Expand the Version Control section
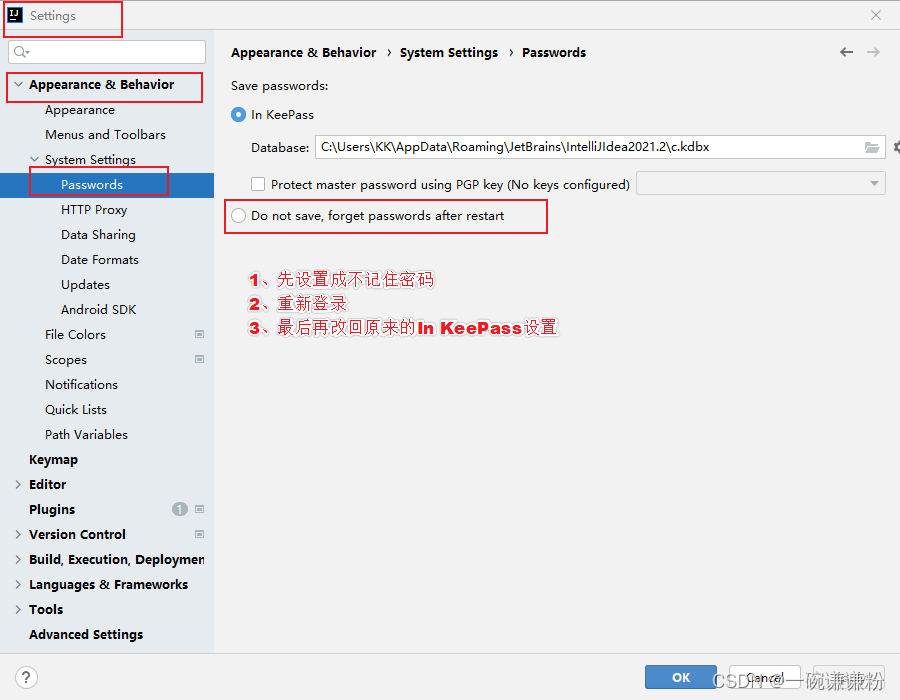 point(18,534)
